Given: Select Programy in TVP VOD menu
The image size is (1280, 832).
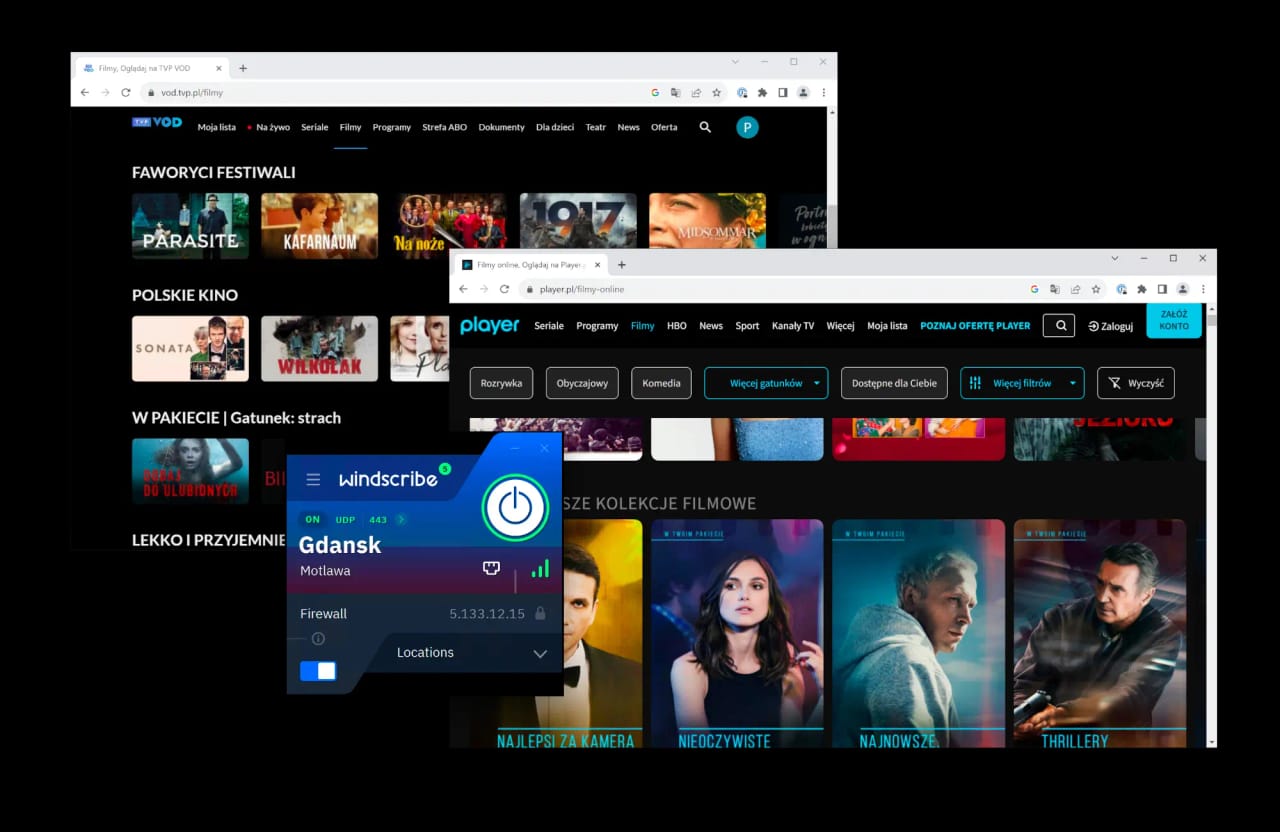Looking at the screenshot, I should [x=392, y=127].
